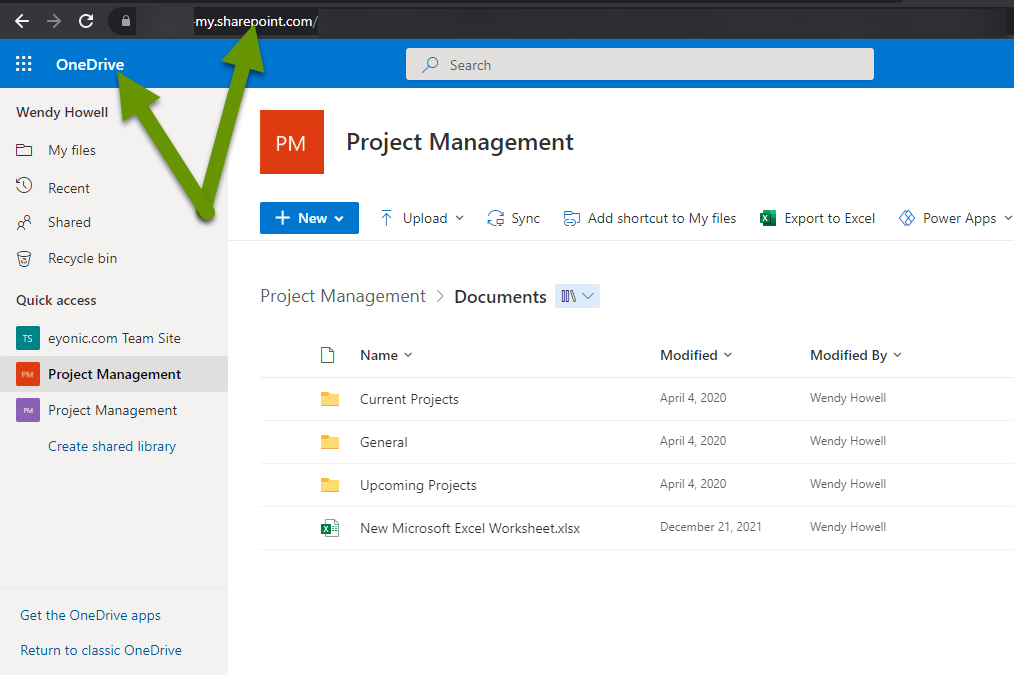Click the browser address bar URL
This screenshot has height=675, width=1014.
click(x=256, y=21)
